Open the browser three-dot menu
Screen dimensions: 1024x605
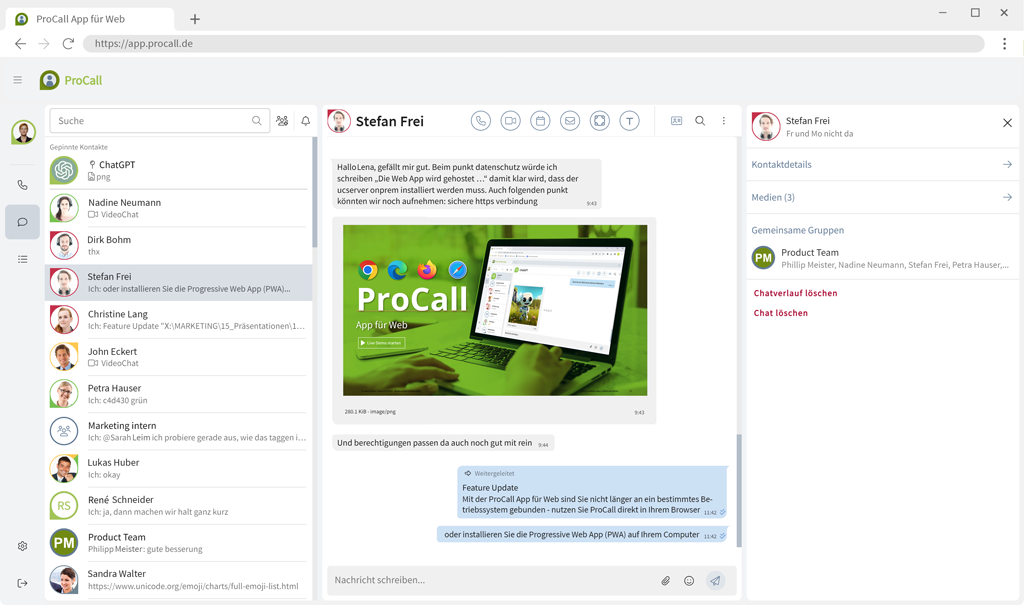click(x=1004, y=44)
